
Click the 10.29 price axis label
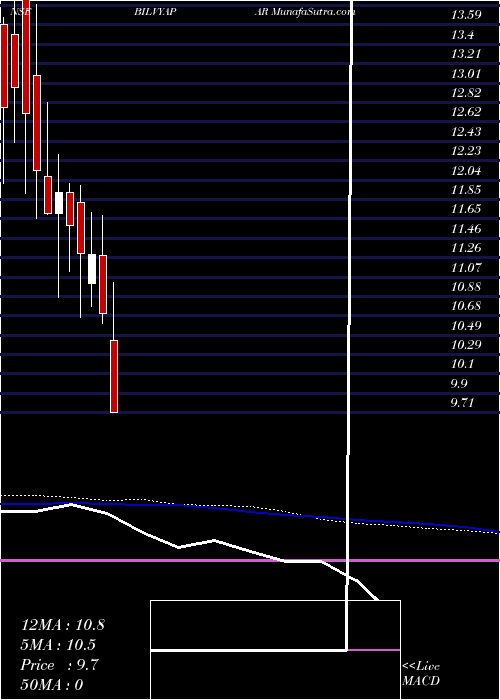pyautogui.click(x=466, y=344)
